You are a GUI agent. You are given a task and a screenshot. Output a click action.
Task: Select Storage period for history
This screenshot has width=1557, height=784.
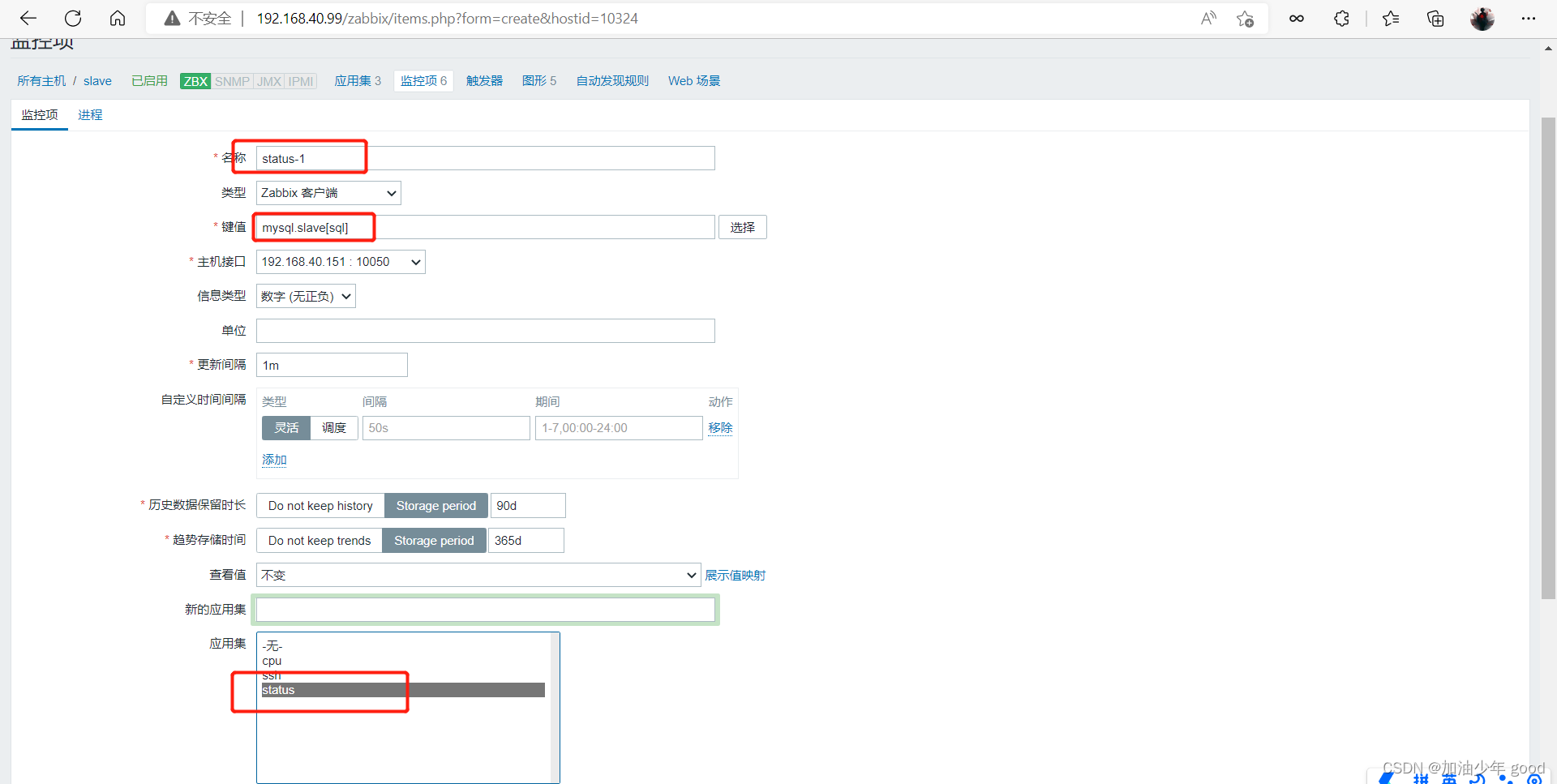pyautogui.click(x=436, y=505)
